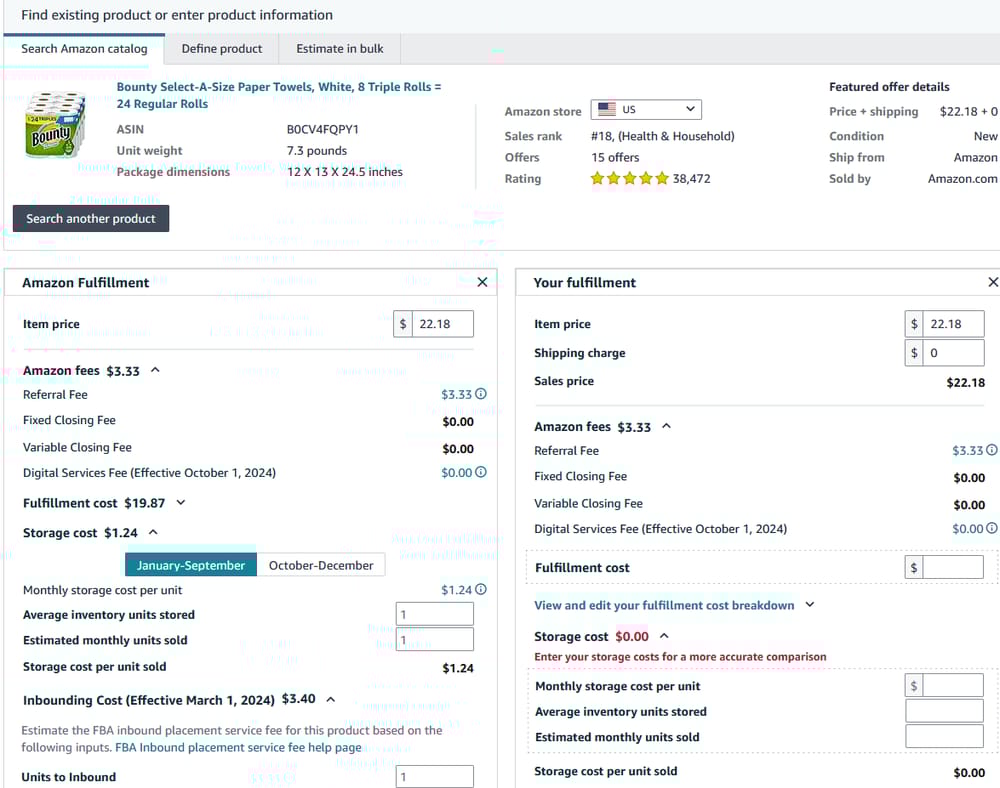Open Digital Services Fee info icon in Your fulfillment
Viewport: 1000px width, 788px height.
pyautogui.click(x=992, y=529)
